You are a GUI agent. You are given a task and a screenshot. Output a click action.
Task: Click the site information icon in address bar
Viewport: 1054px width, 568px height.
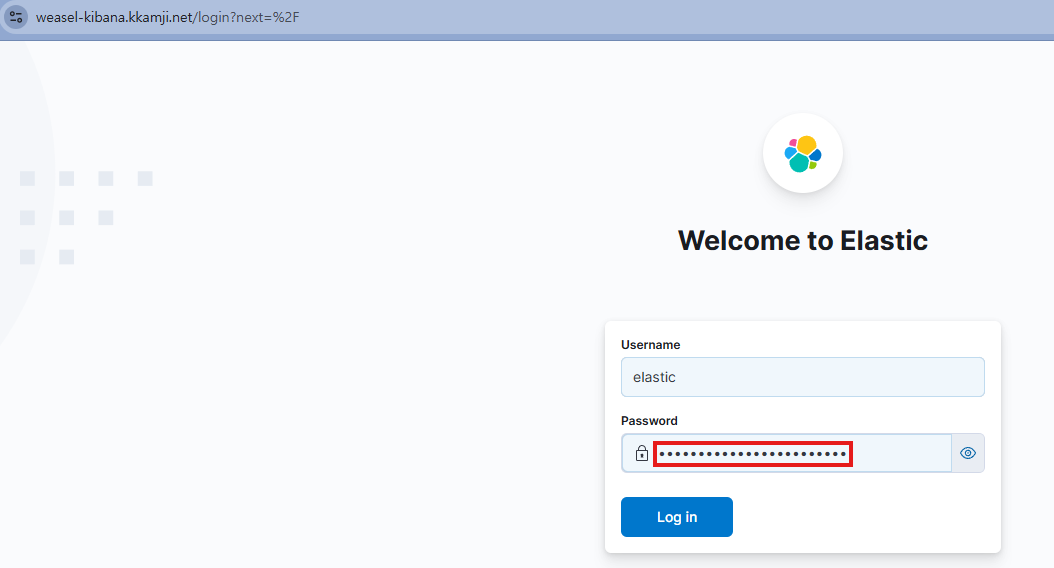(x=16, y=17)
